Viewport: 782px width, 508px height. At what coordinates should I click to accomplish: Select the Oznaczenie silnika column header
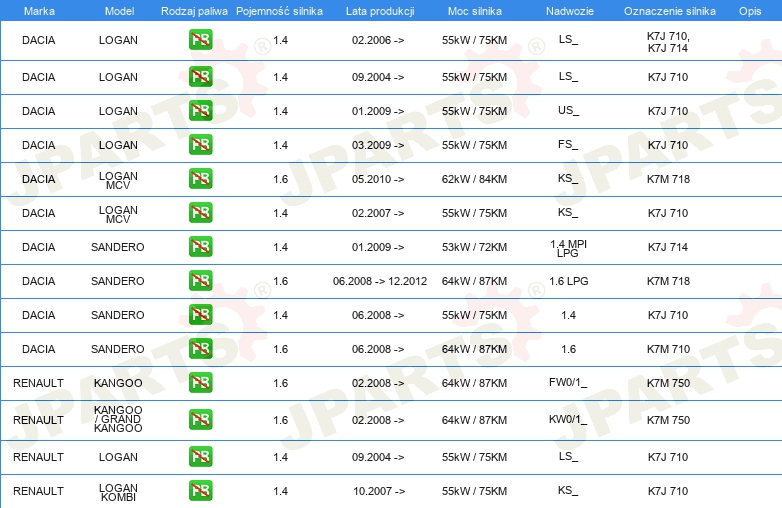click(x=668, y=10)
